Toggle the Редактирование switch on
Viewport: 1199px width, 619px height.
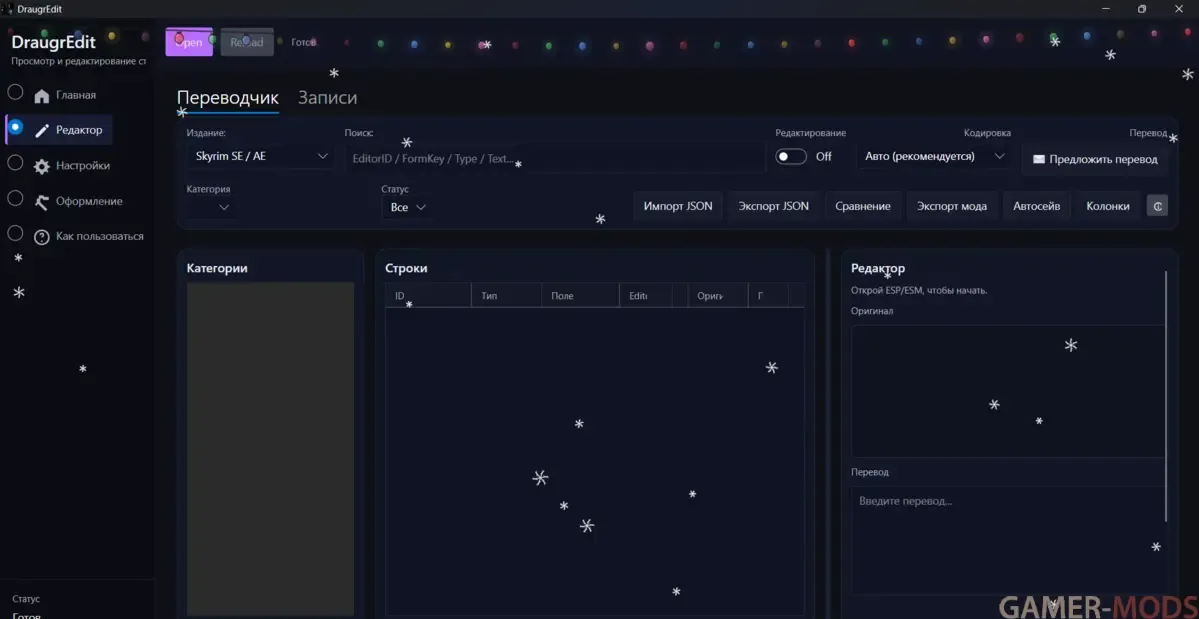coord(791,157)
